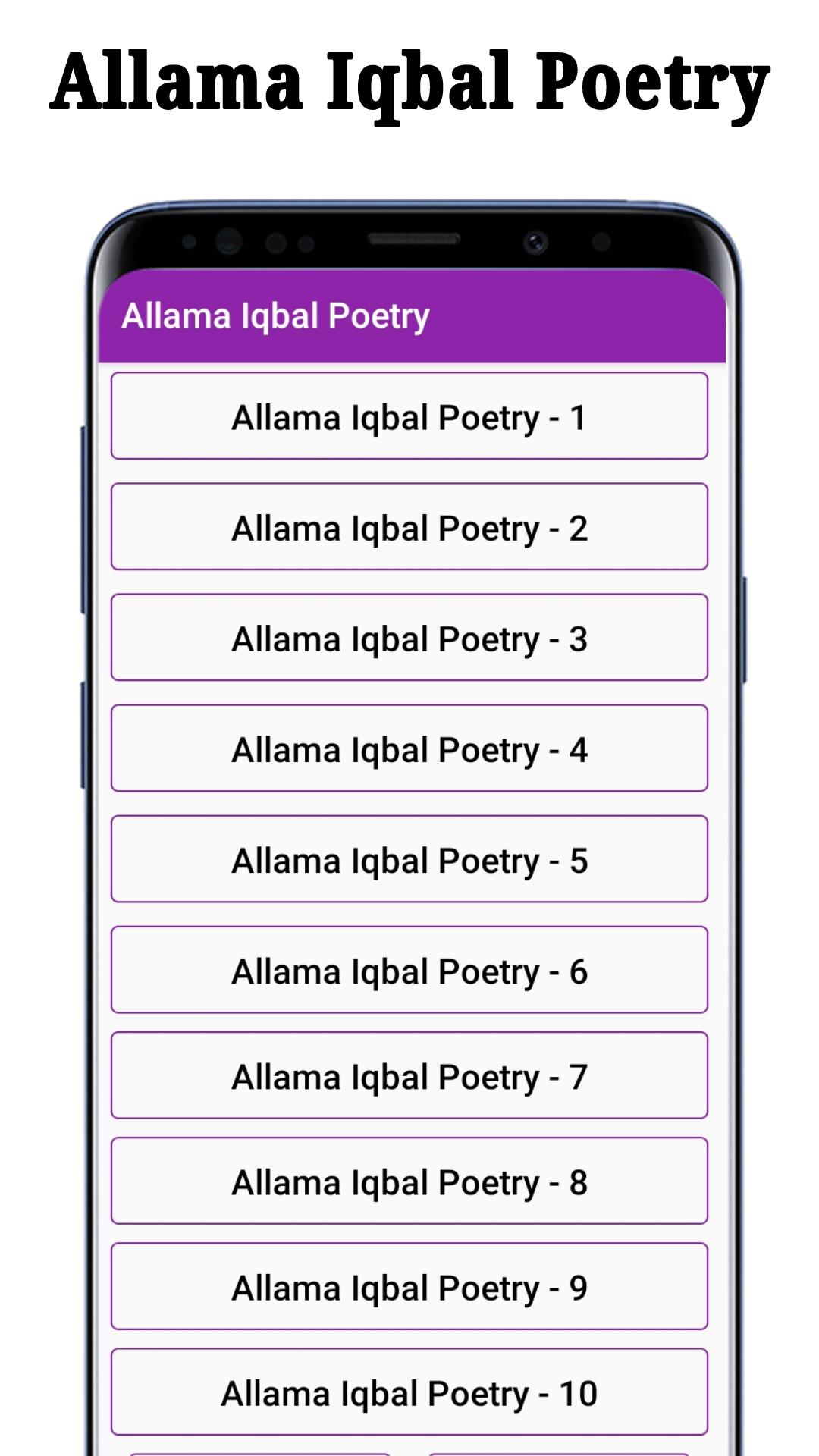This screenshot has width=819, height=1456.
Task: Launch Allama Iqbal Poetry - 8 list item
Action: [409, 1181]
